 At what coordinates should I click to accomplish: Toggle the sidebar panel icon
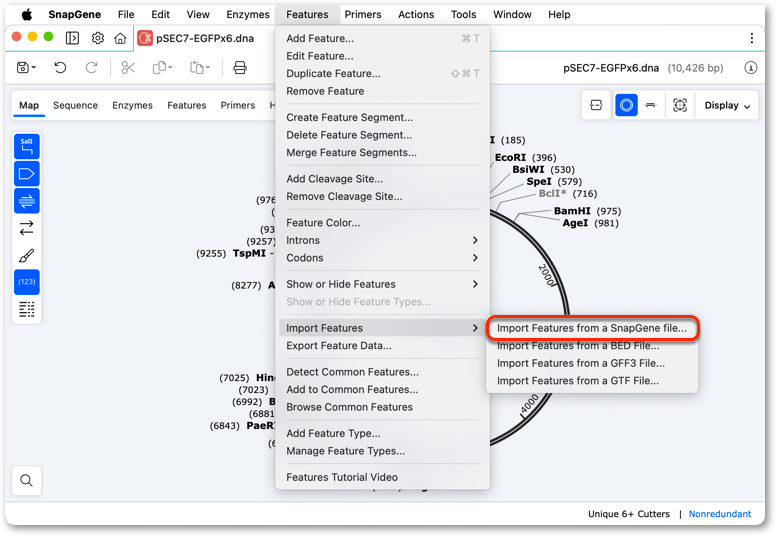pos(72,38)
